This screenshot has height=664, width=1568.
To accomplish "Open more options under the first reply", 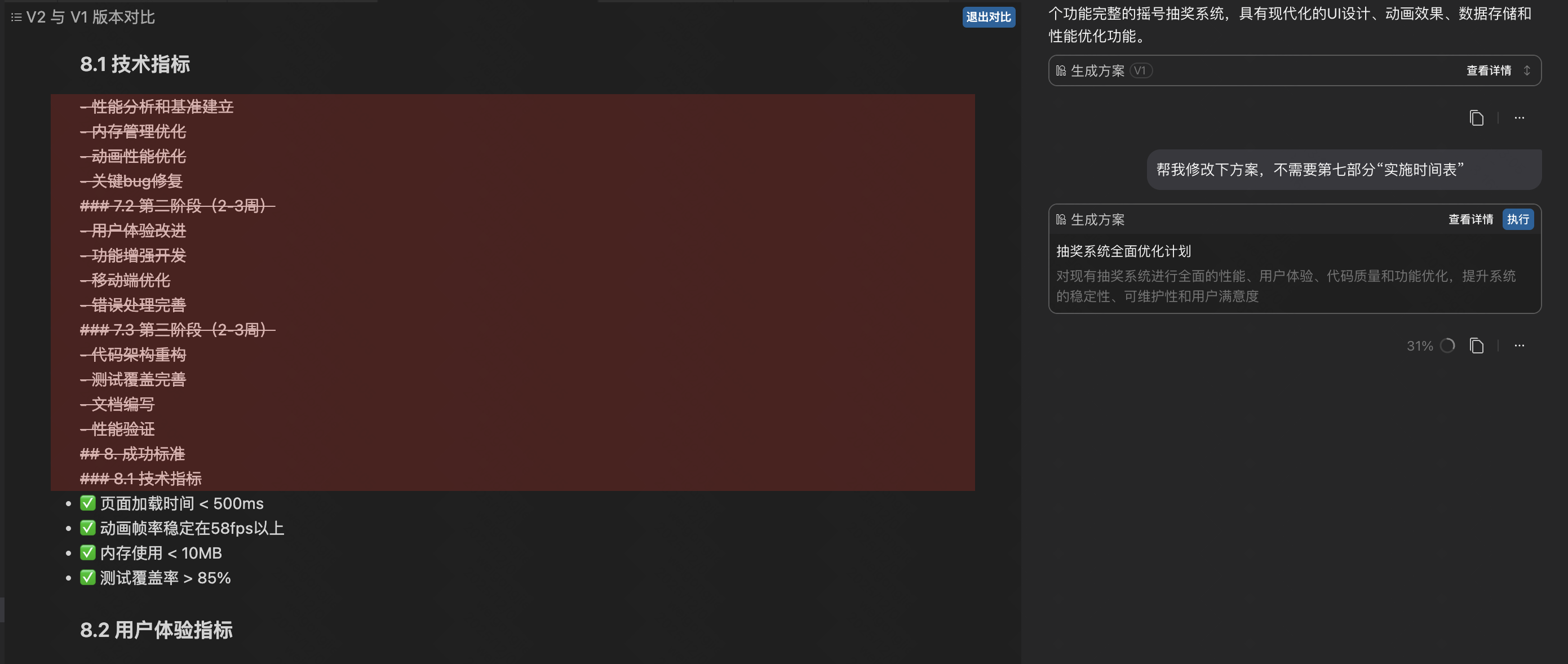I will (x=1519, y=118).
